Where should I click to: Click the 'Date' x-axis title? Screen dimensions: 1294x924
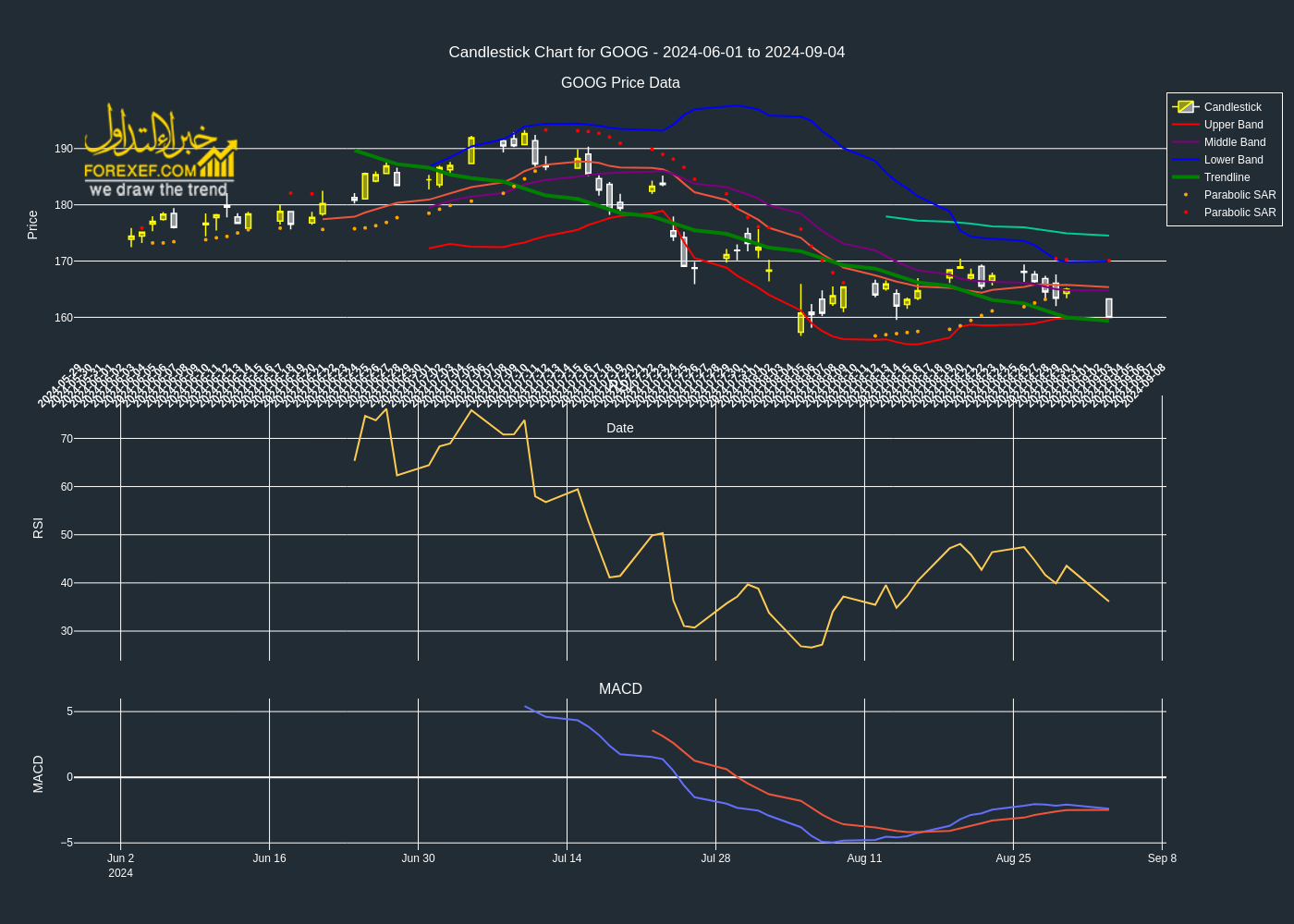620,428
